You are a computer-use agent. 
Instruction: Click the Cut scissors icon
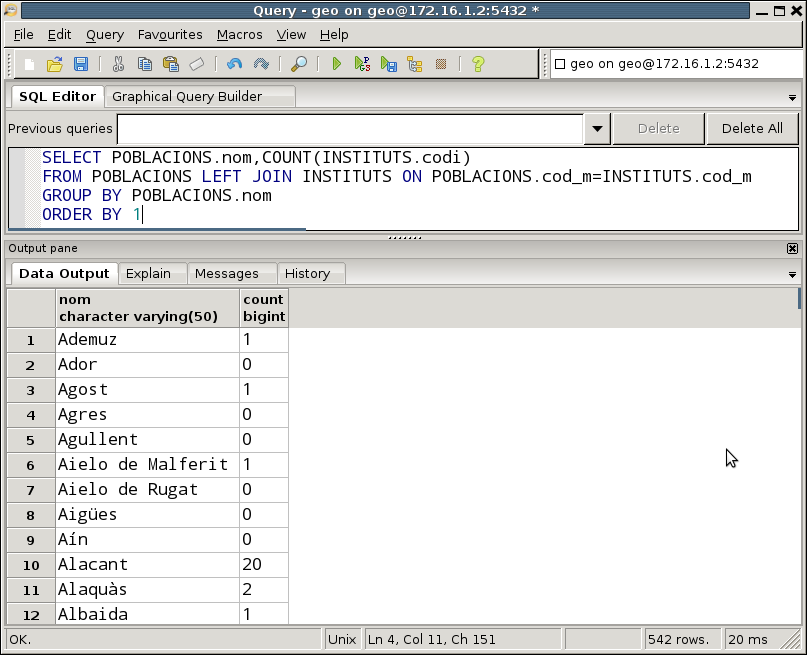[118, 64]
